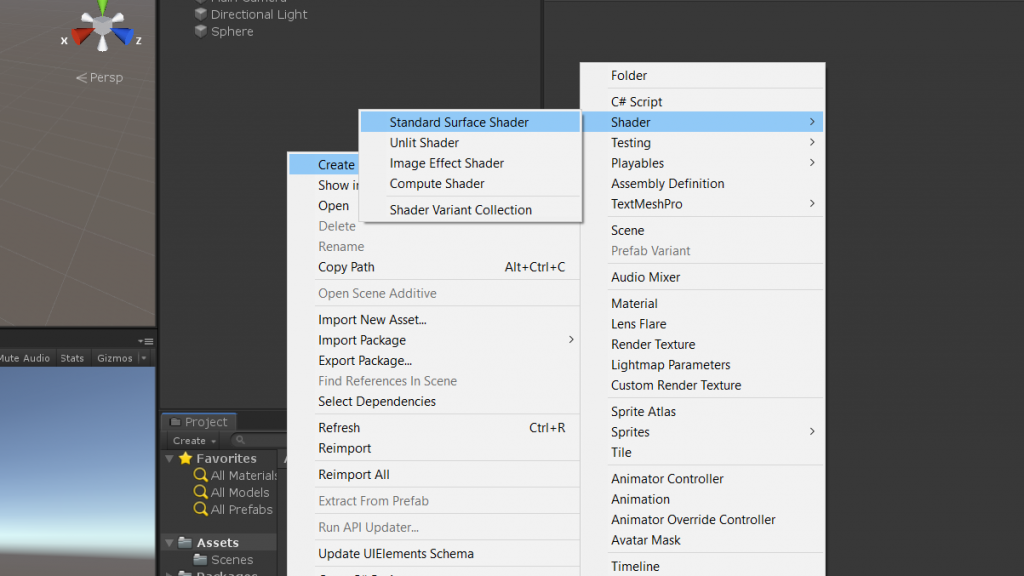The width and height of the screenshot is (1024, 576).
Task: Toggle Mute Audio in Game view
Action: (x=24, y=358)
